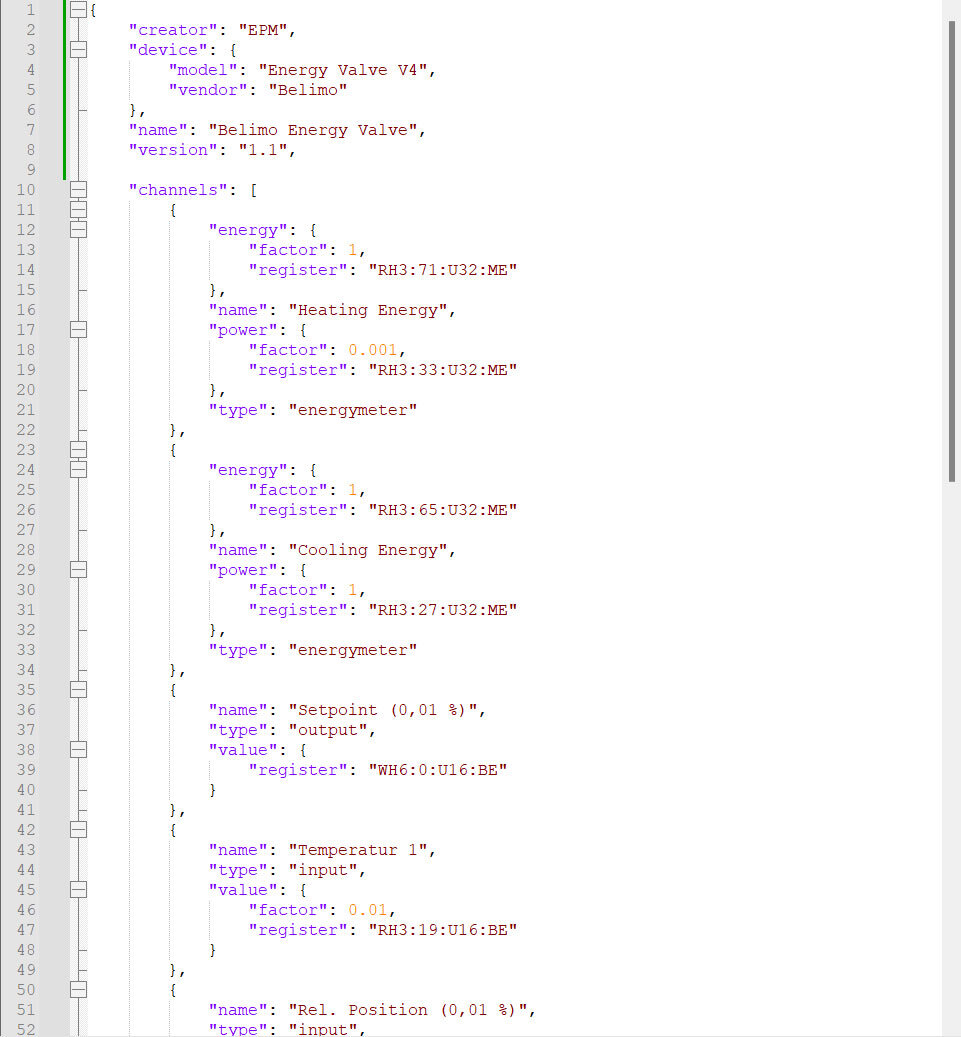Collapse the "device" object fold on line 3
961x1037 pixels.
tap(78, 50)
